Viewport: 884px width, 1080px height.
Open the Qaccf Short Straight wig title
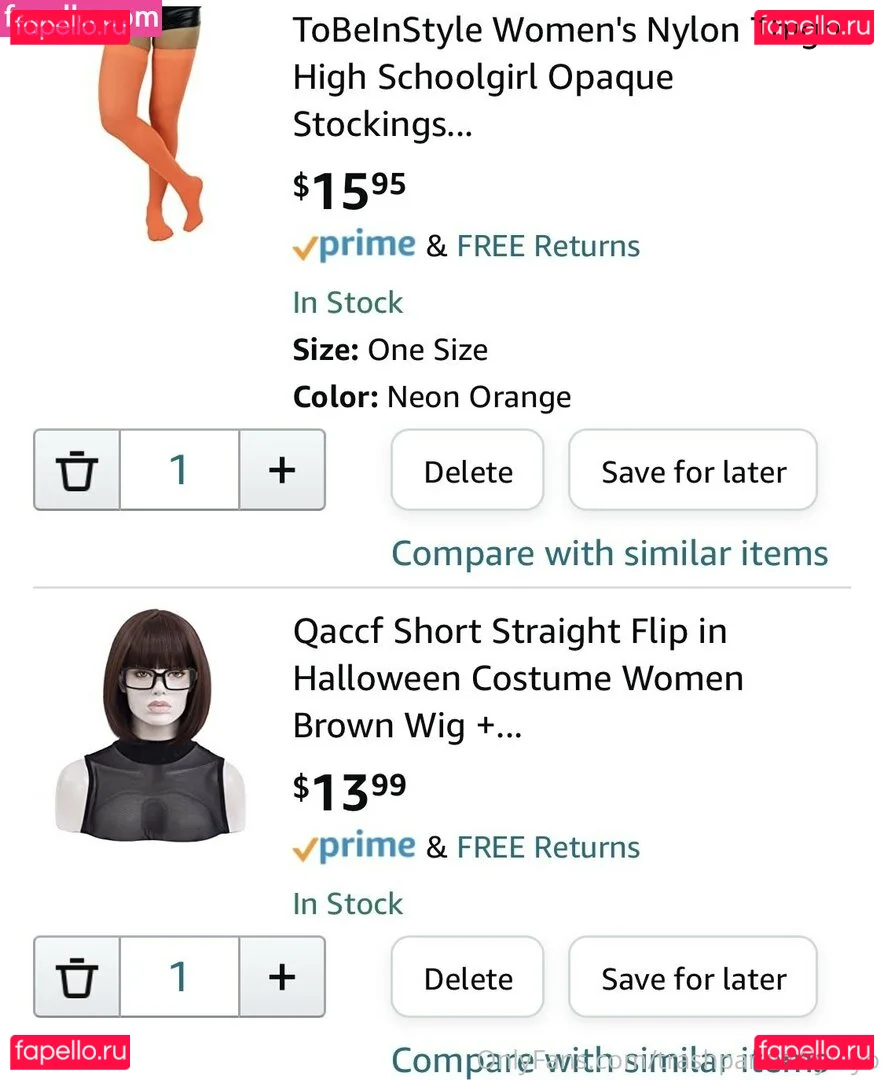(517, 679)
